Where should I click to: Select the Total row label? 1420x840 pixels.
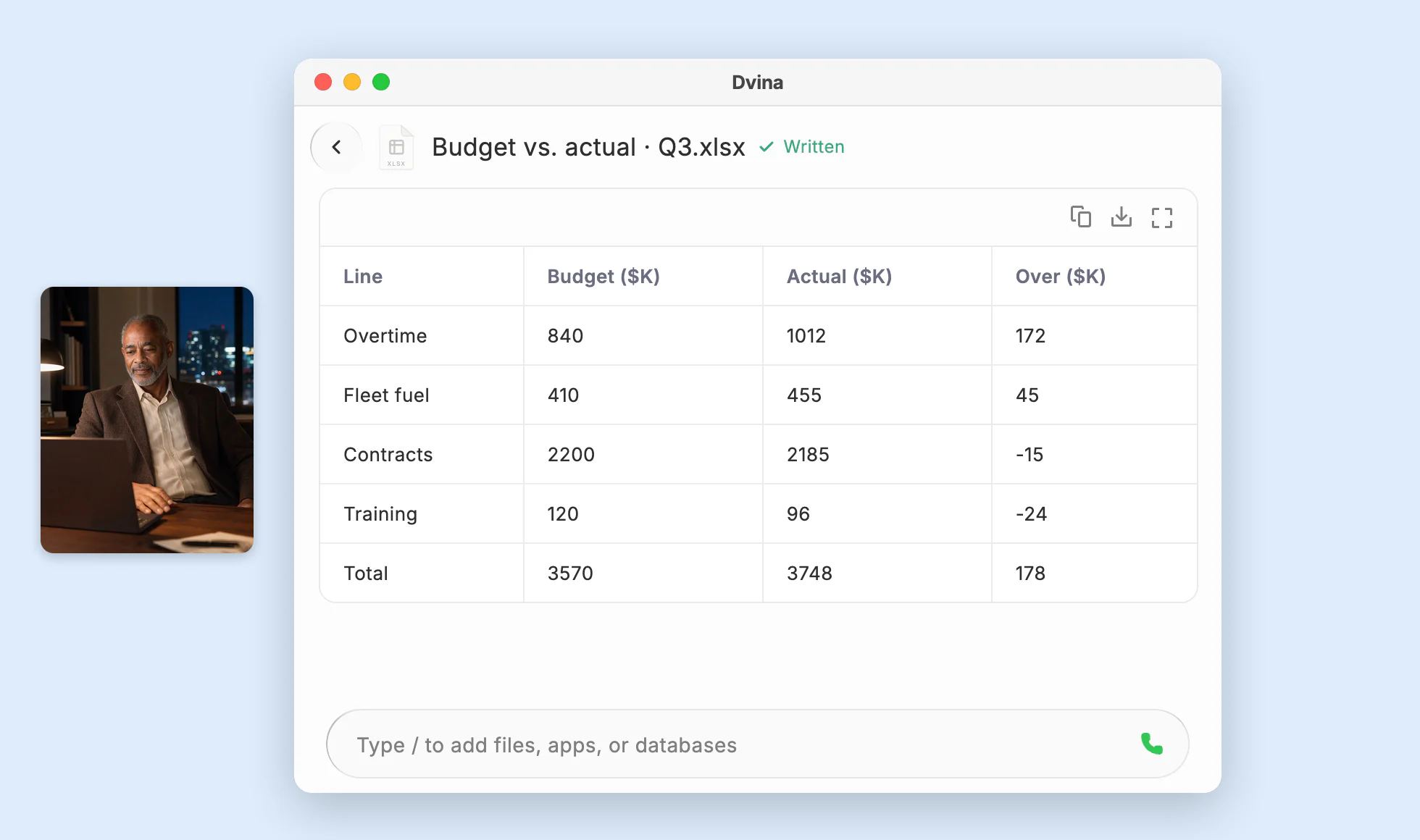(x=366, y=573)
